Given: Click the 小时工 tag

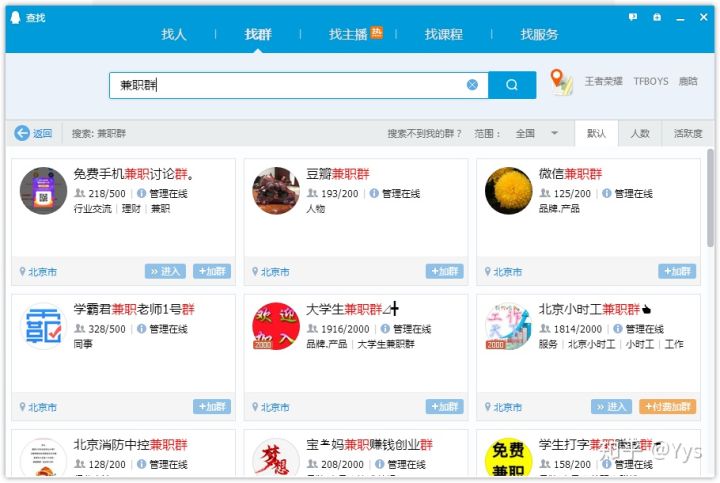Looking at the screenshot, I should point(640,344).
